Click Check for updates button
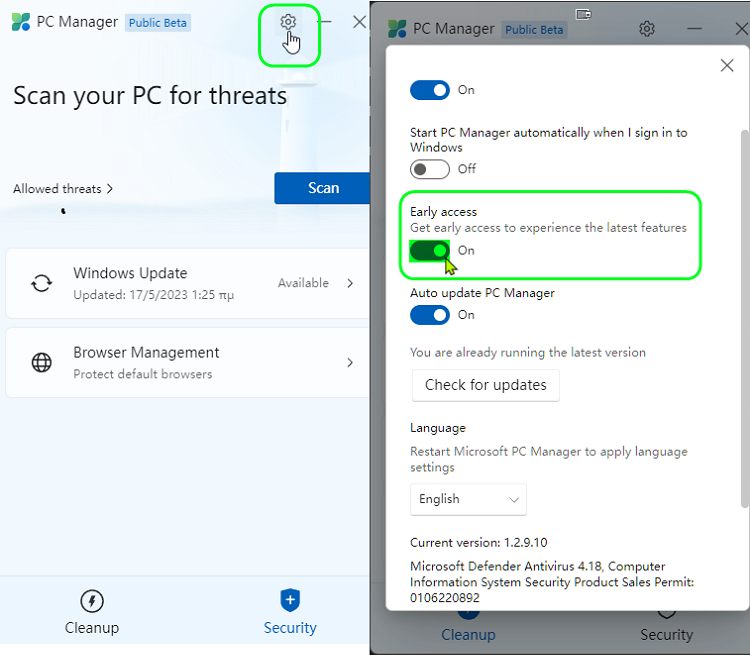 coord(485,385)
